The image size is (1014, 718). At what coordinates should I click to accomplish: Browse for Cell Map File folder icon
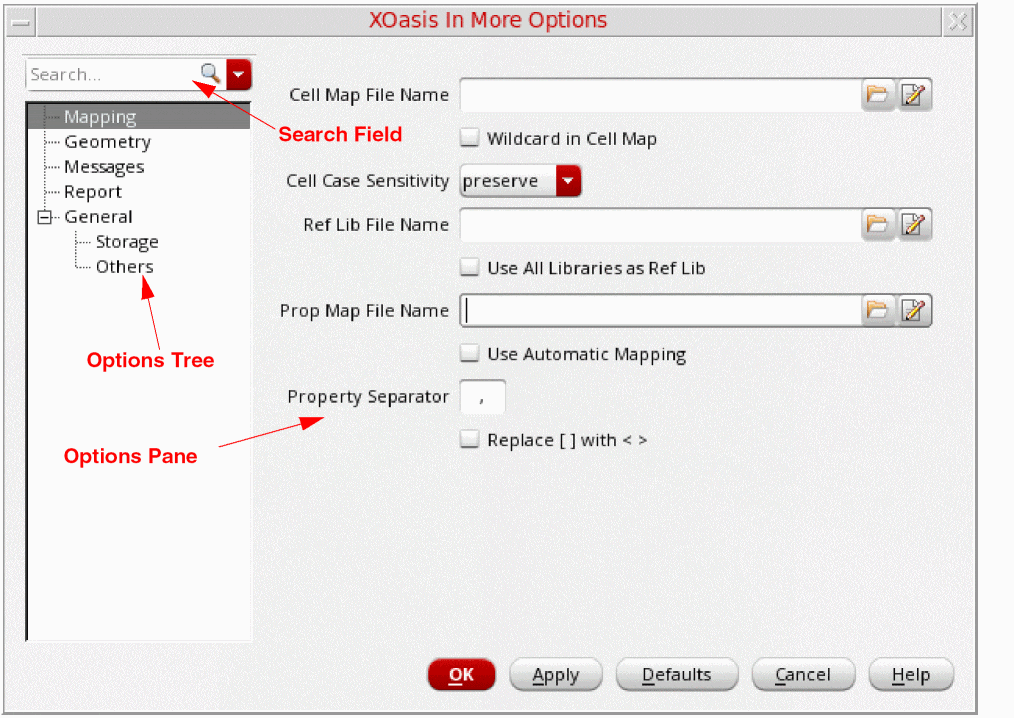pos(878,95)
